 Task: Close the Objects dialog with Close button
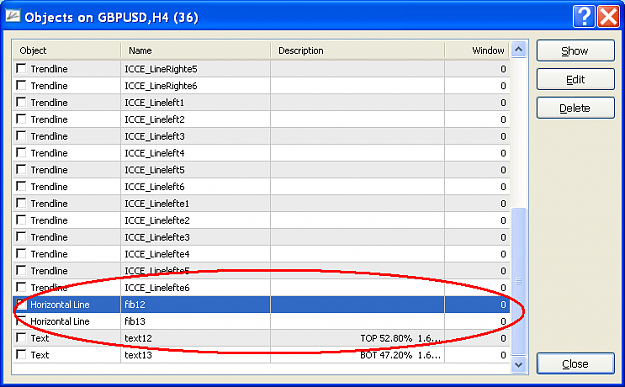click(575, 363)
